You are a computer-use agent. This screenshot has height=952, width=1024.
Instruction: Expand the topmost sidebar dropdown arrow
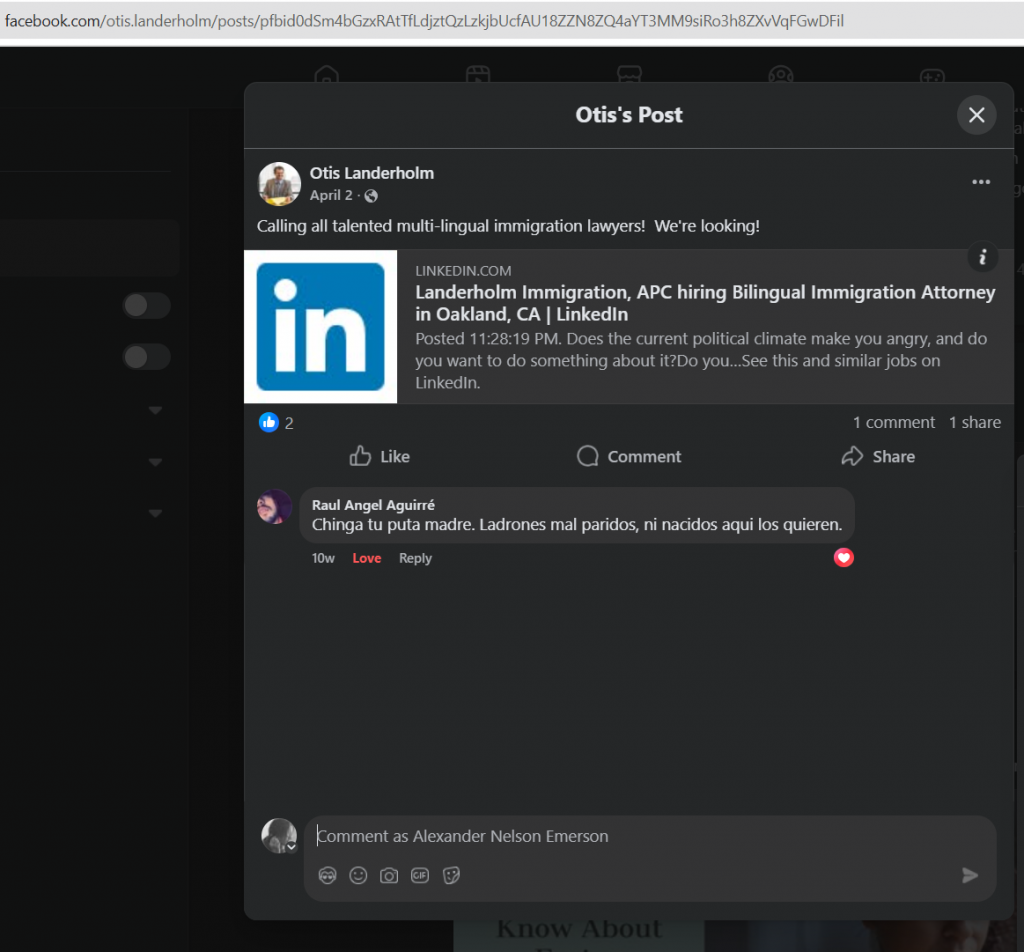[x=155, y=411]
